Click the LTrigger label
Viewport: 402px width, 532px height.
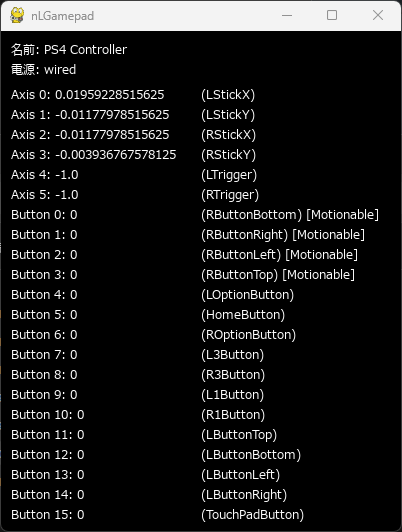click(229, 175)
